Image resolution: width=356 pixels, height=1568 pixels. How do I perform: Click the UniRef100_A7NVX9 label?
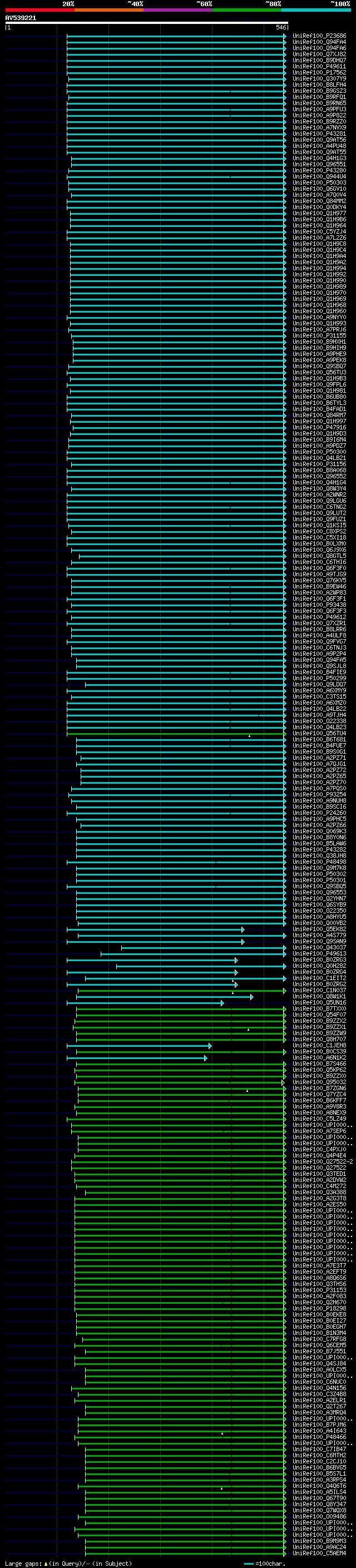[319, 128]
